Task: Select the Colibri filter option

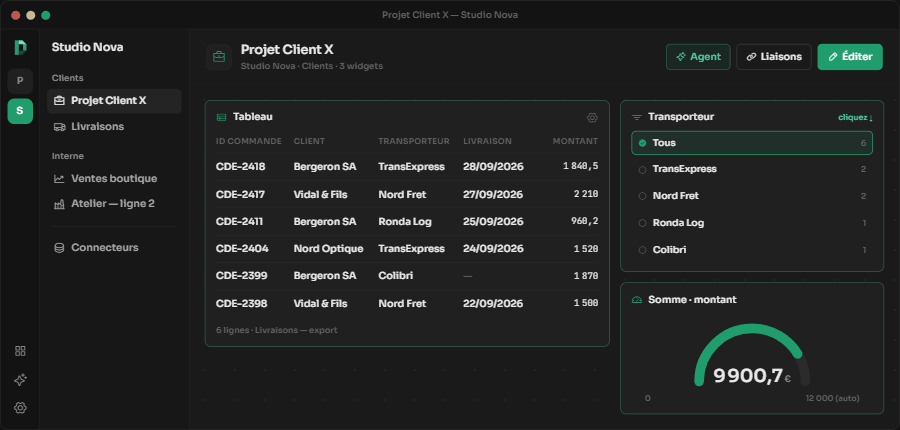Action: coord(752,250)
